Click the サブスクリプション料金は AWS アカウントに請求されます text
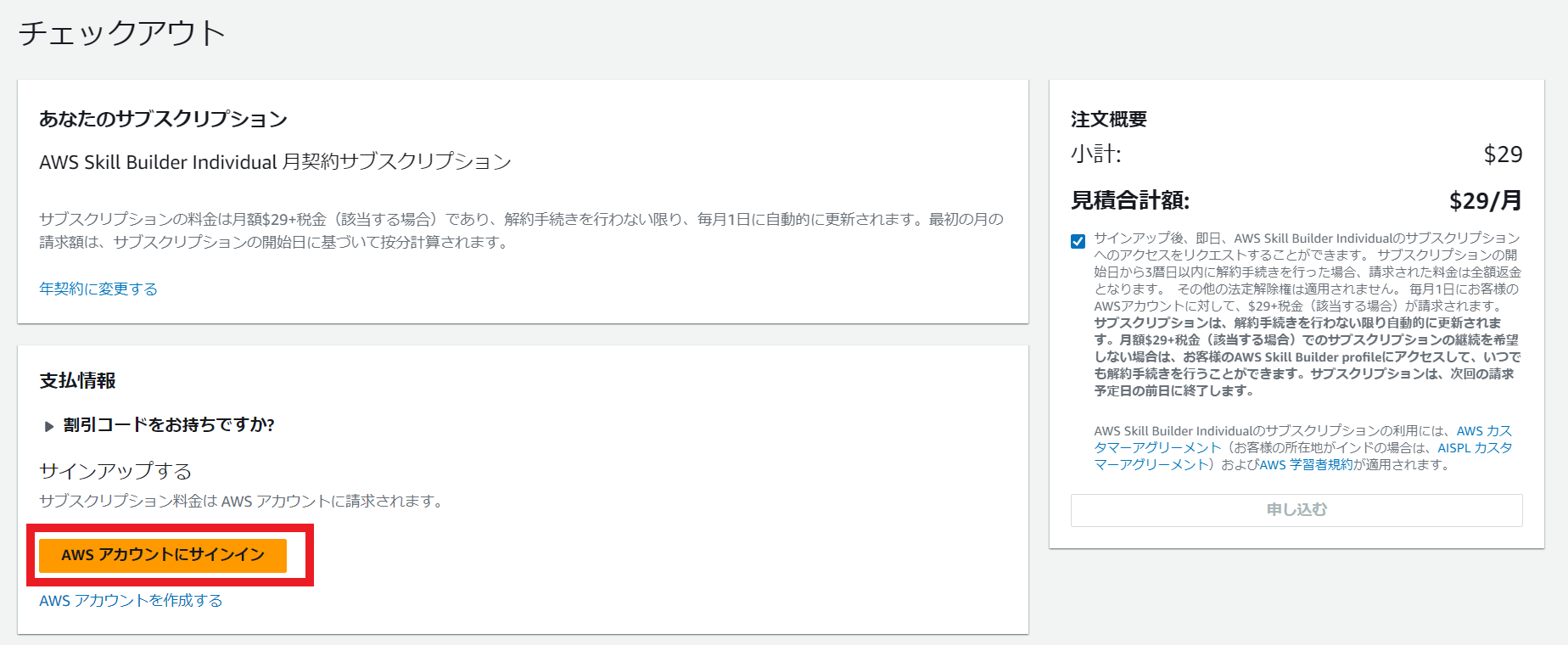This screenshot has height=645, width=1568. point(243,501)
